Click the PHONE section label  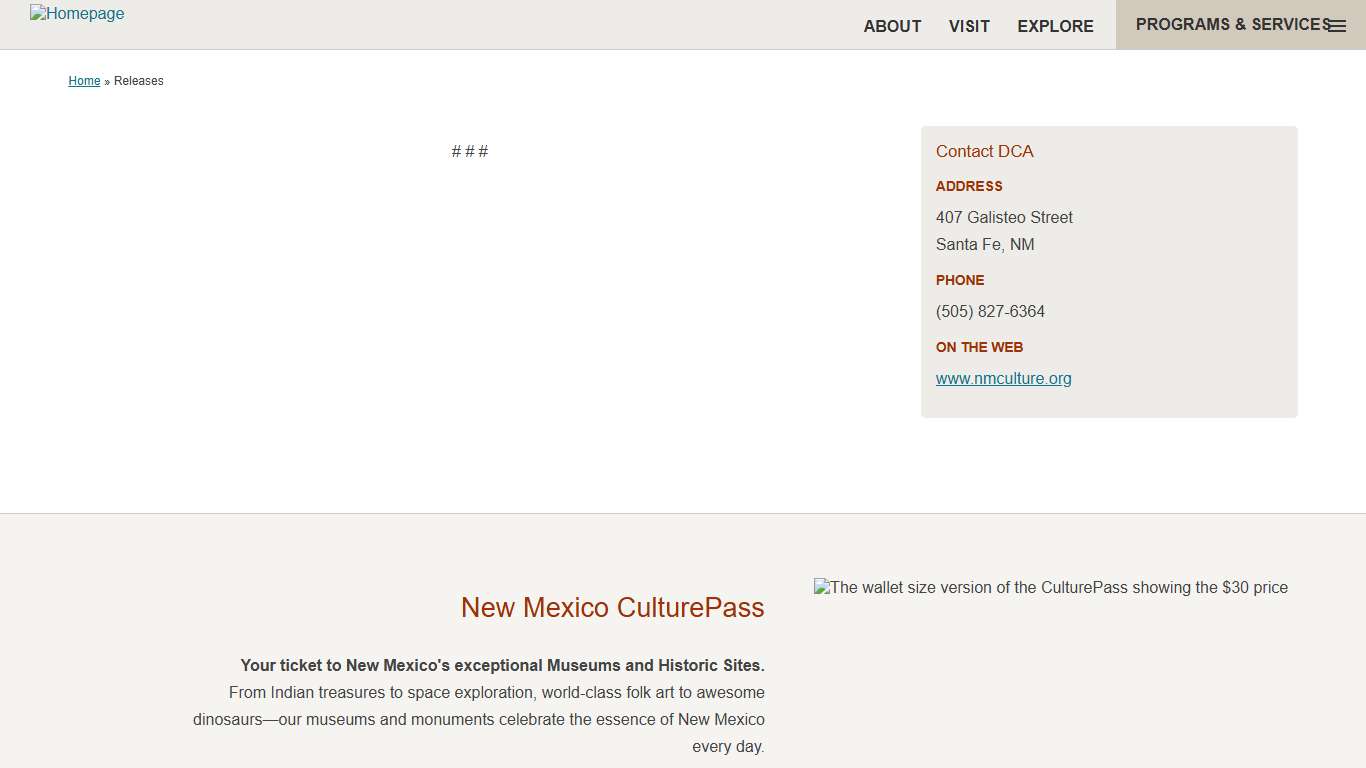click(x=959, y=280)
